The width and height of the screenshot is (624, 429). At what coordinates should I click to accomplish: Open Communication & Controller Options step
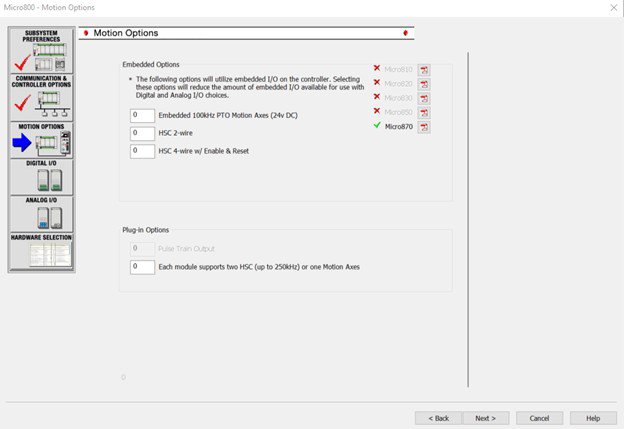point(41,98)
